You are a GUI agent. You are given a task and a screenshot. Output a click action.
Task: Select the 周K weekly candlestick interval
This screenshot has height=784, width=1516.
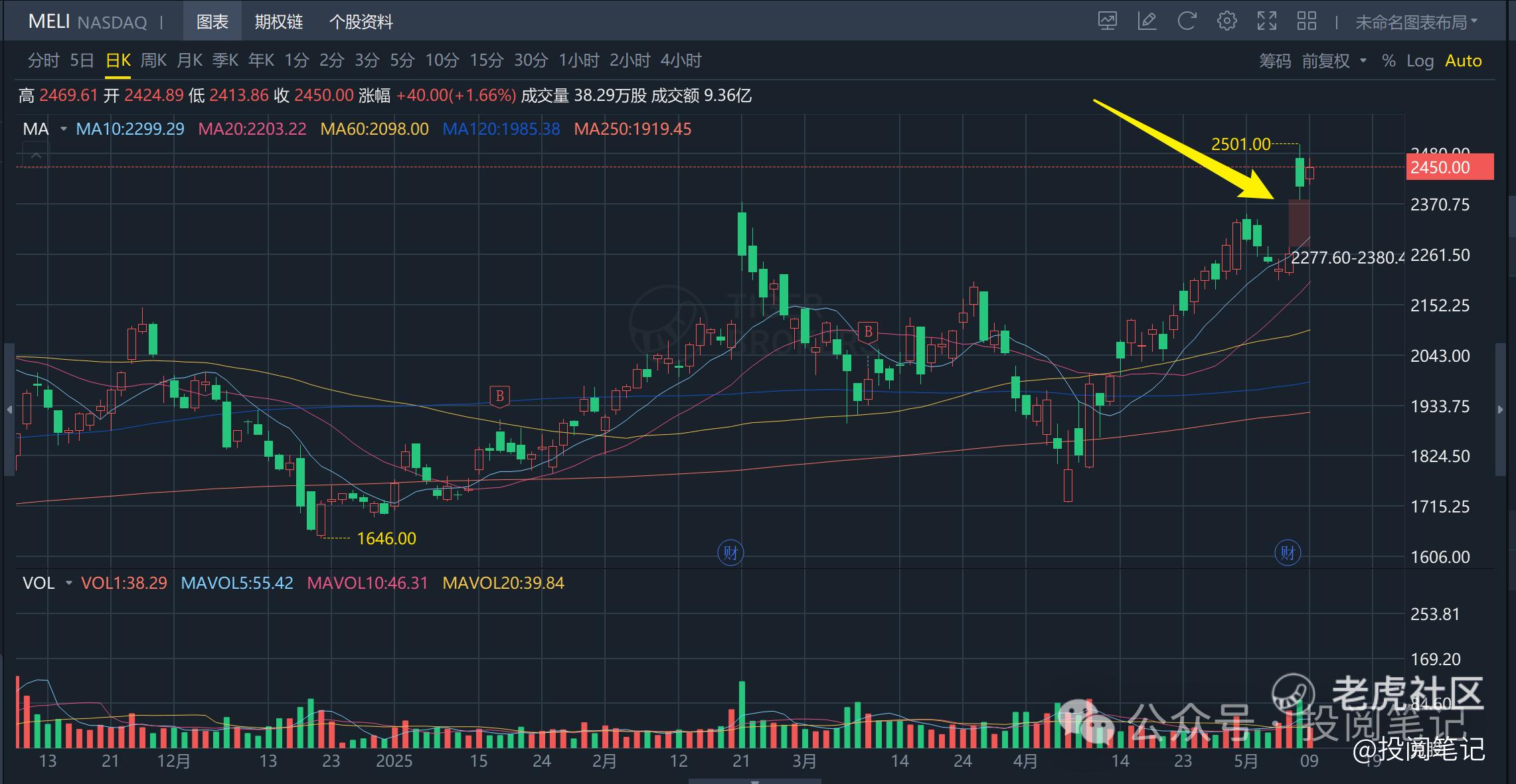(x=153, y=61)
